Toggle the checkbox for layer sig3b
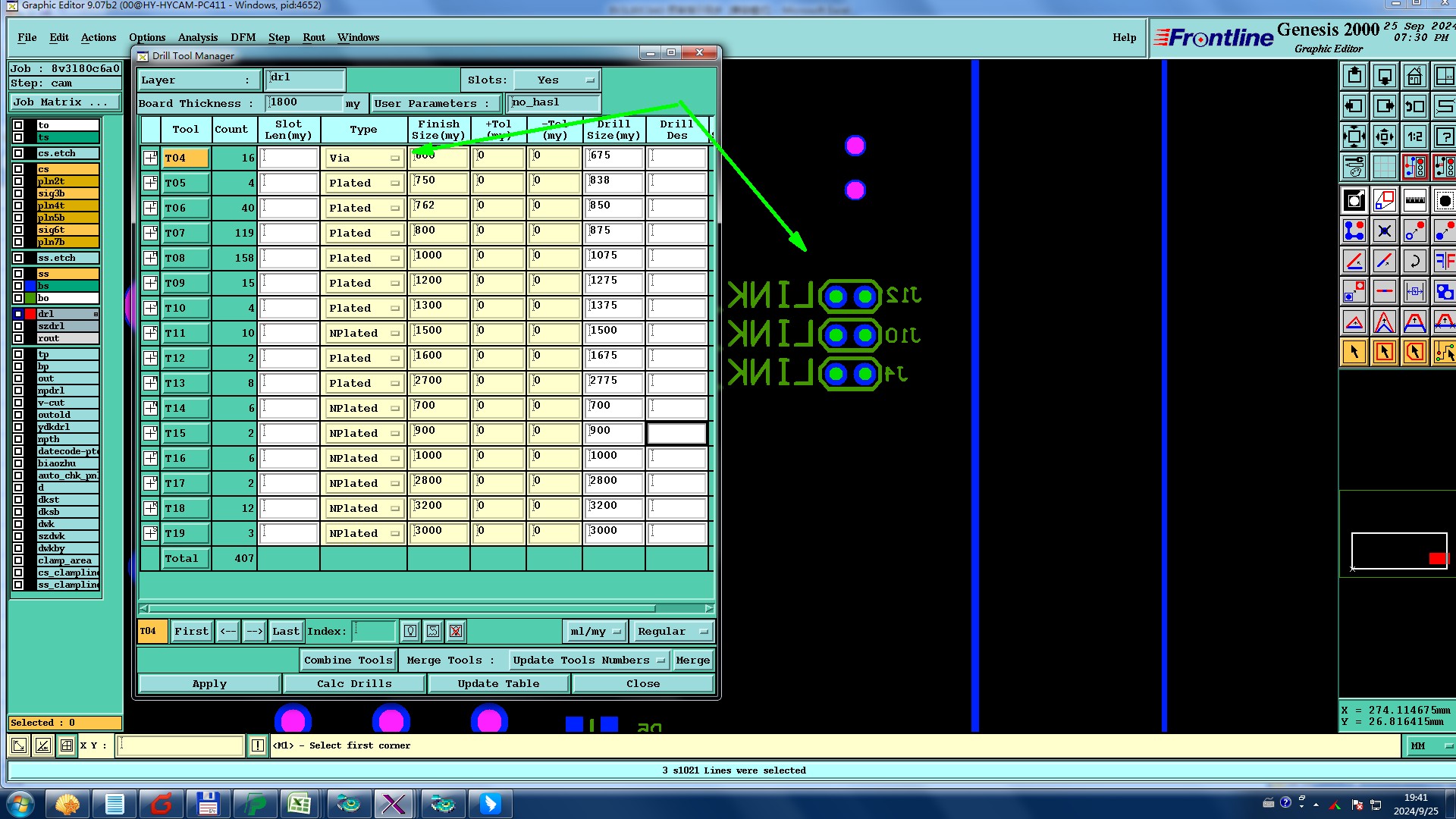Viewport: 1456px width, 819px height. 18,193
